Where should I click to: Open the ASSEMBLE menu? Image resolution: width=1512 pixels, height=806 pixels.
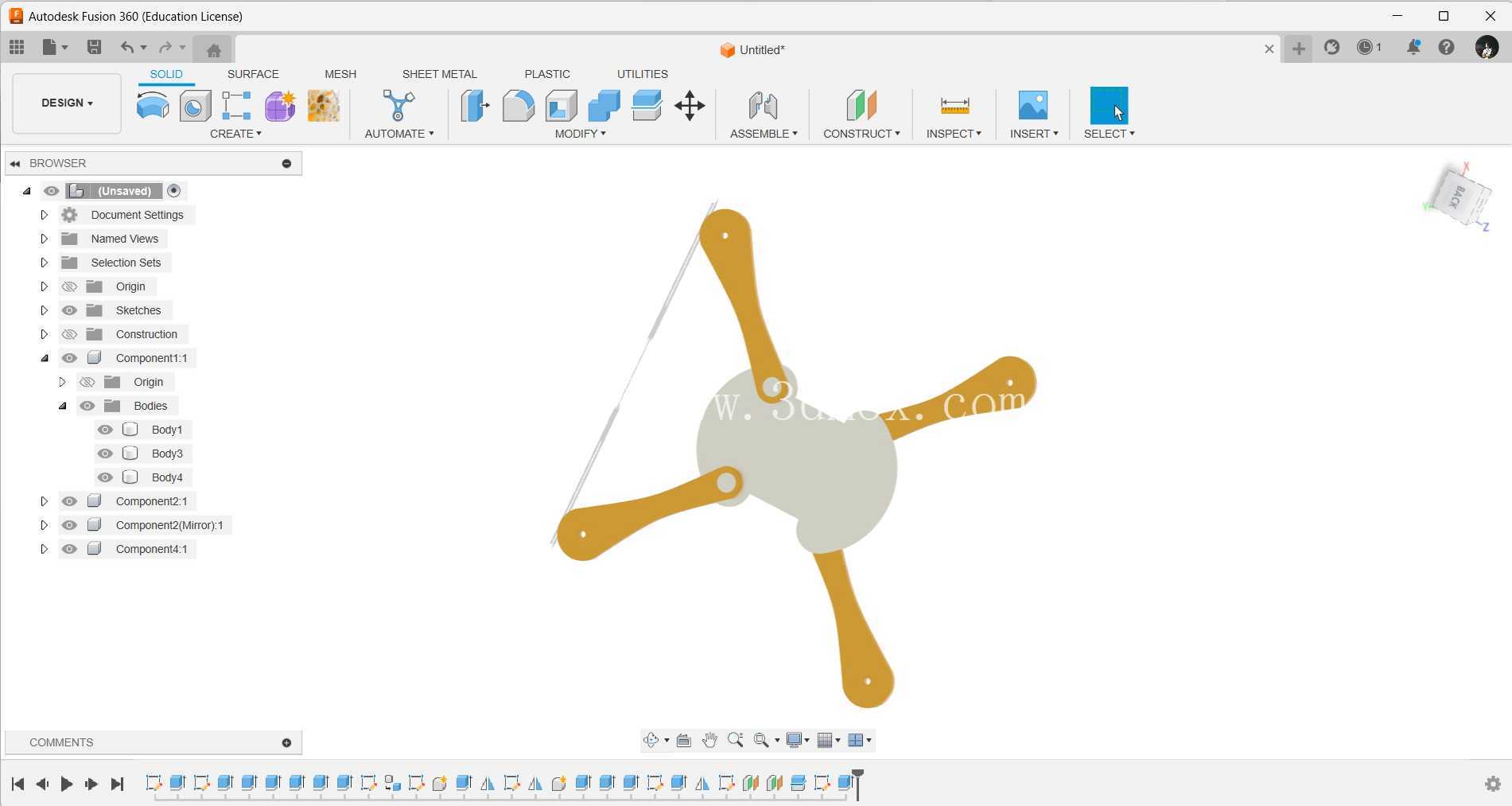[764, 134]
